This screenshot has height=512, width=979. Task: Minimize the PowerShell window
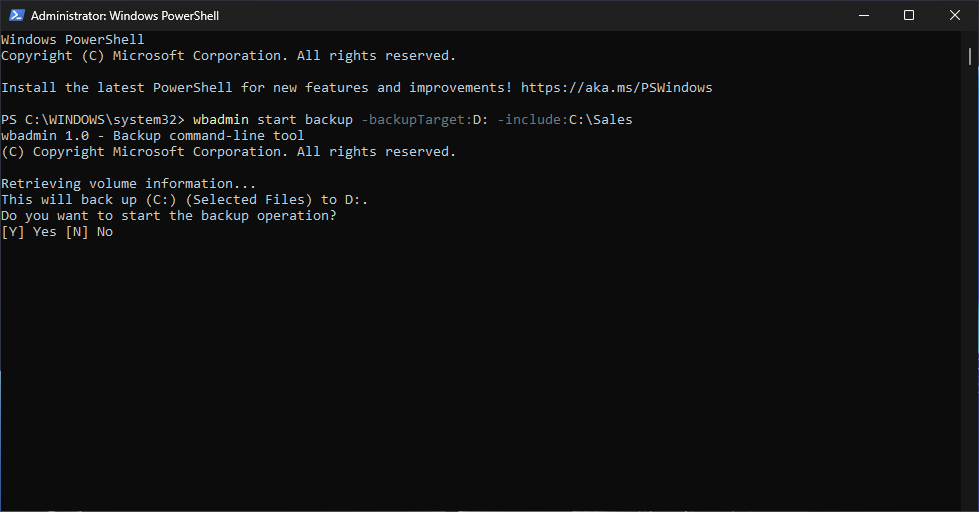[862, 15]
